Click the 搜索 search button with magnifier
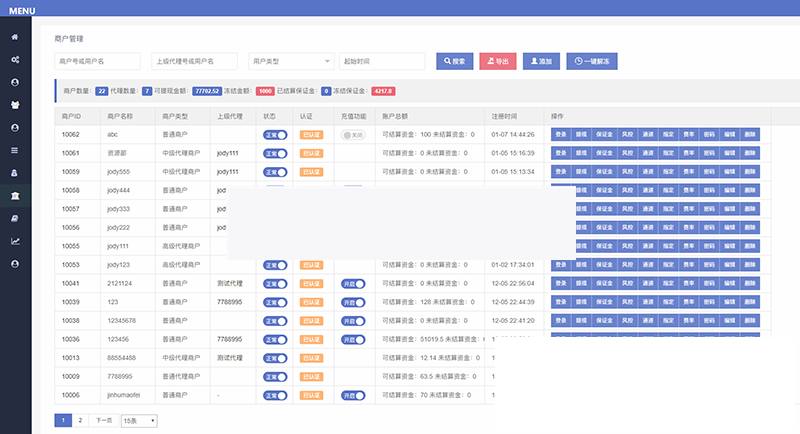Viewport: 800px width, 434px height. (453, 61)
